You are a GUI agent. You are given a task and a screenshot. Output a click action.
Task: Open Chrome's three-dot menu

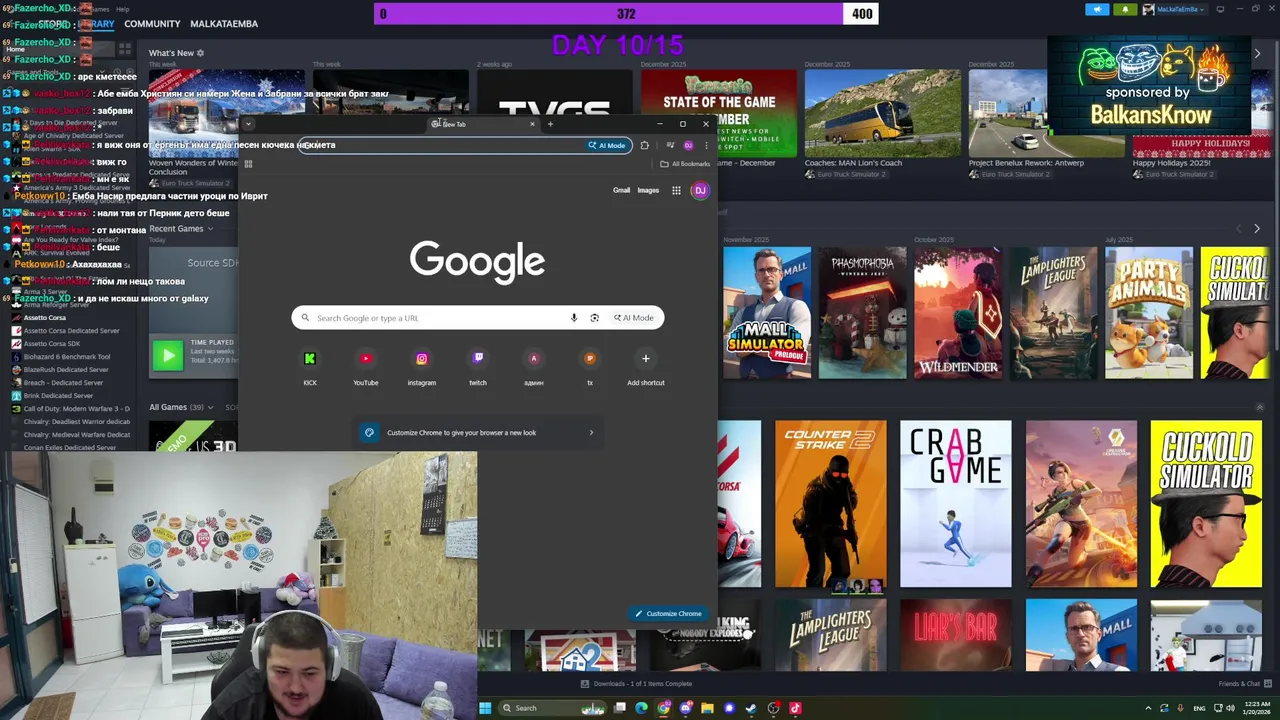706,145
